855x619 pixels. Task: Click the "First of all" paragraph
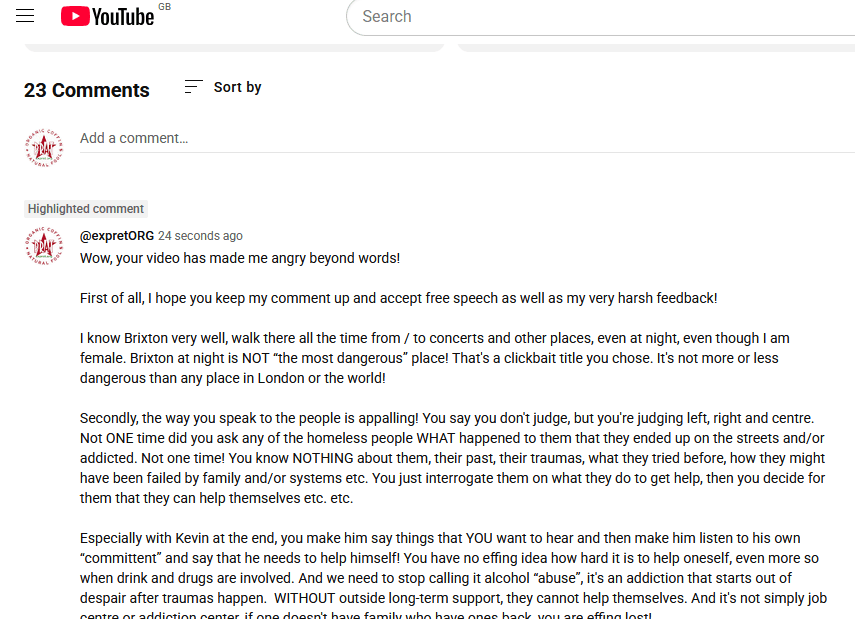tap(398, 298)
